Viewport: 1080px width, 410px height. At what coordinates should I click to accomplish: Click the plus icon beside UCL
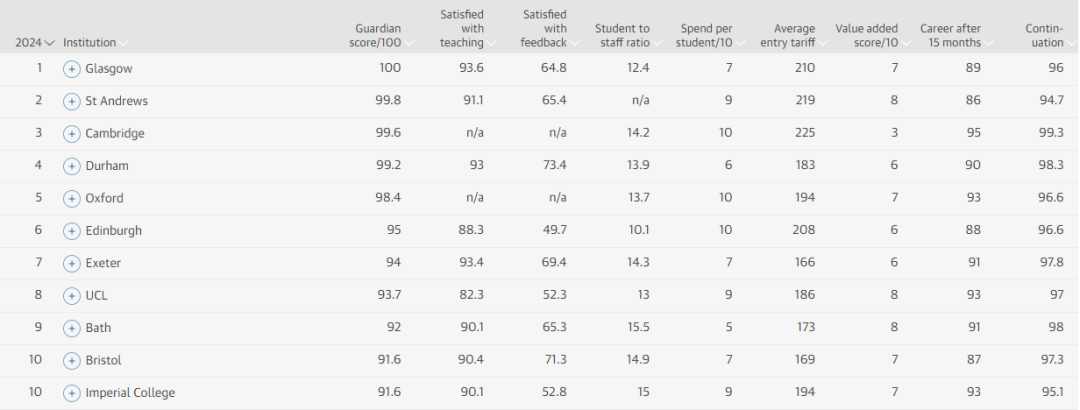click(x=72, y=296)
